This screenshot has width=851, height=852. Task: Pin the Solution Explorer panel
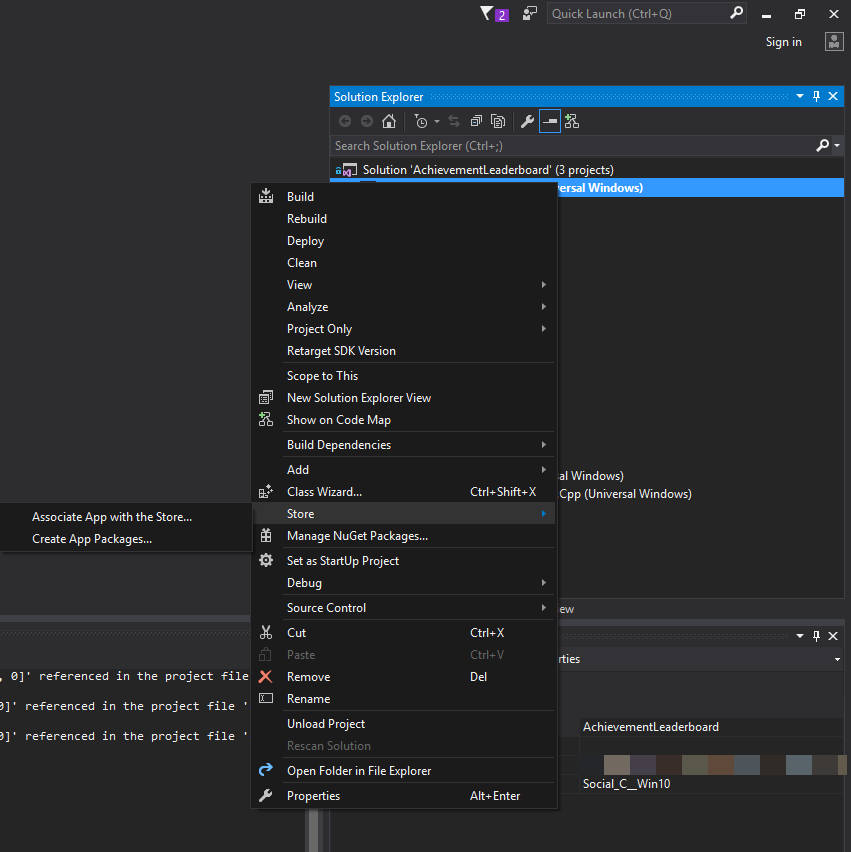(x=816, y=96)
